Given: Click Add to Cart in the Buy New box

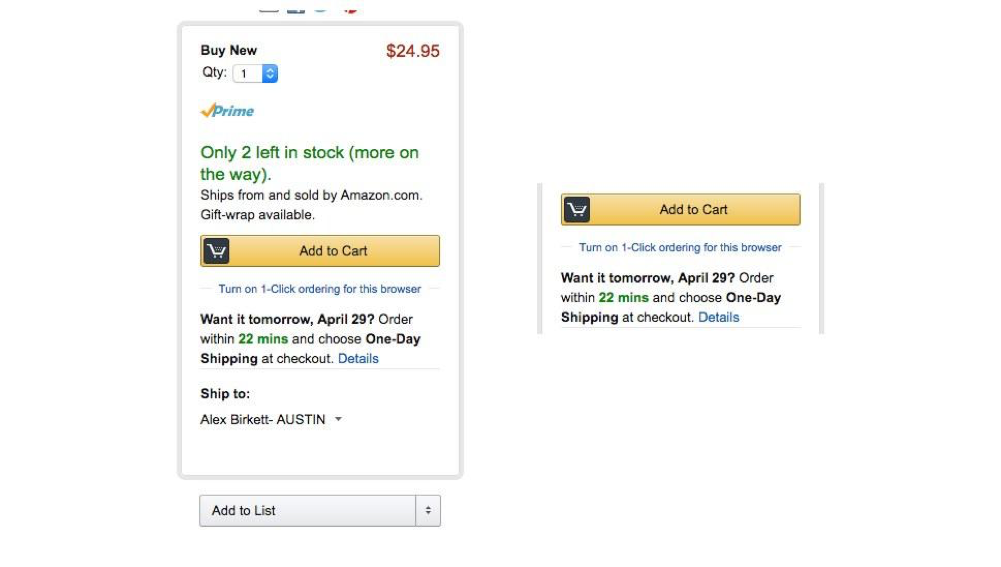Looking at the screenshot, I should tap(320, 251).
